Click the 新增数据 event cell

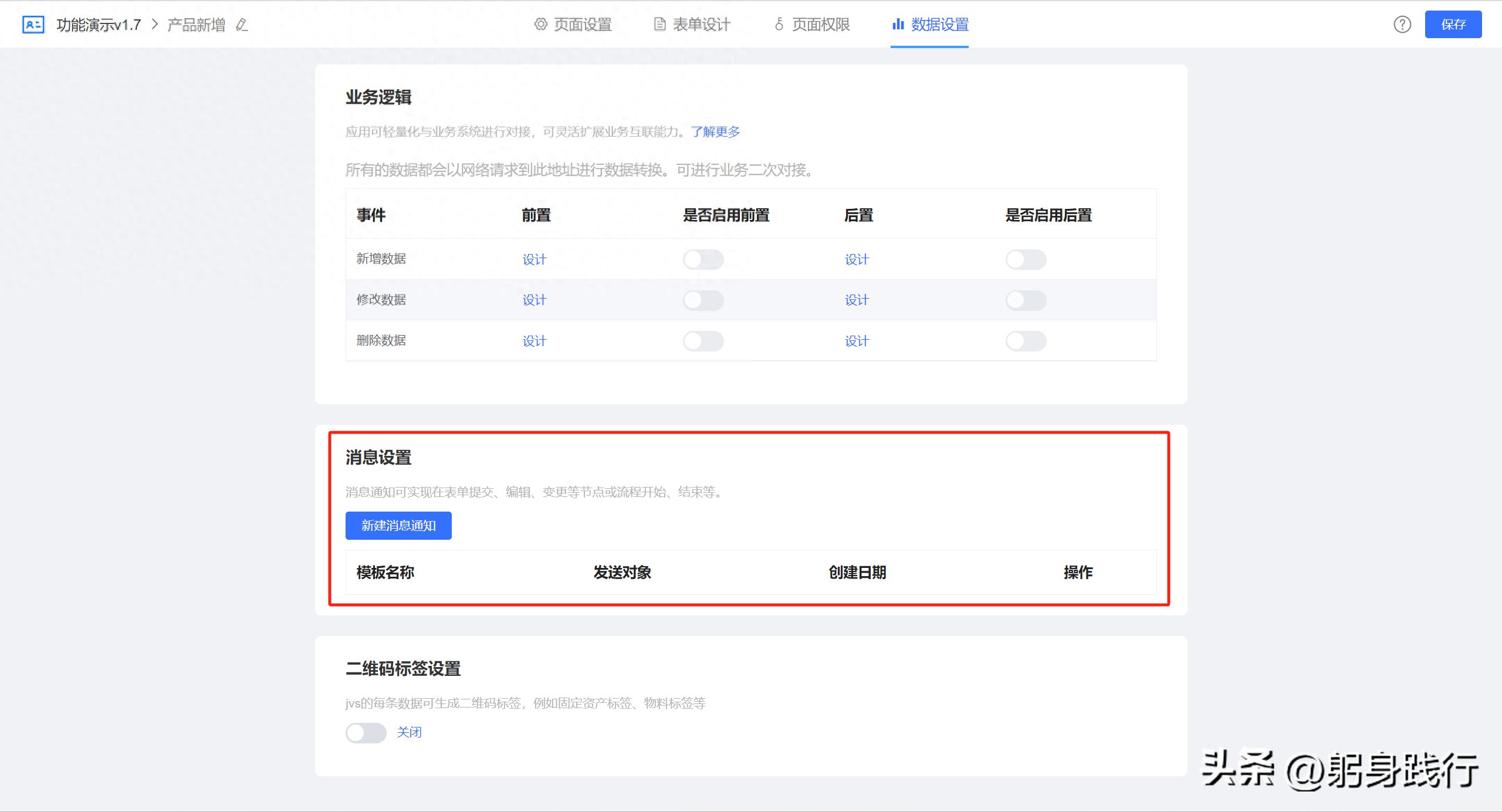pos(381,259)
